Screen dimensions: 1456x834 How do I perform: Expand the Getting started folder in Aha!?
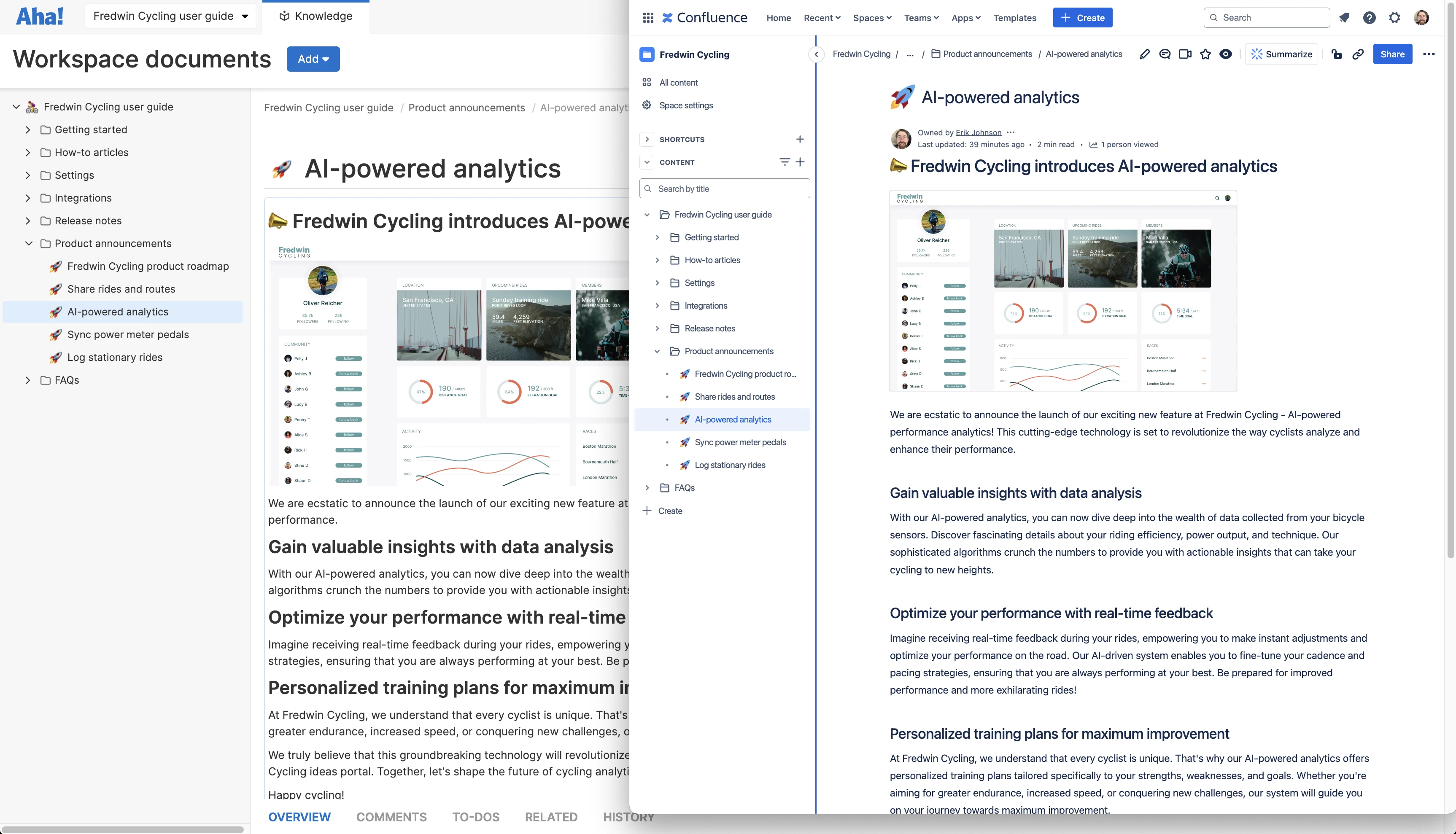point(27,130)
